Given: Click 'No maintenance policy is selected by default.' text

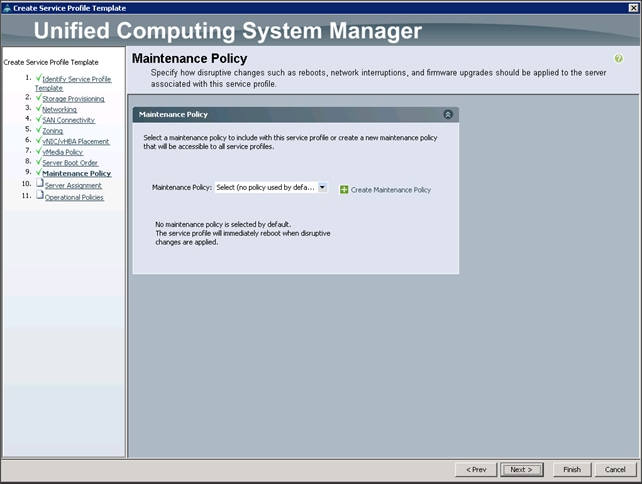Looking at the screenshot, I should click(x=223, y=224).
